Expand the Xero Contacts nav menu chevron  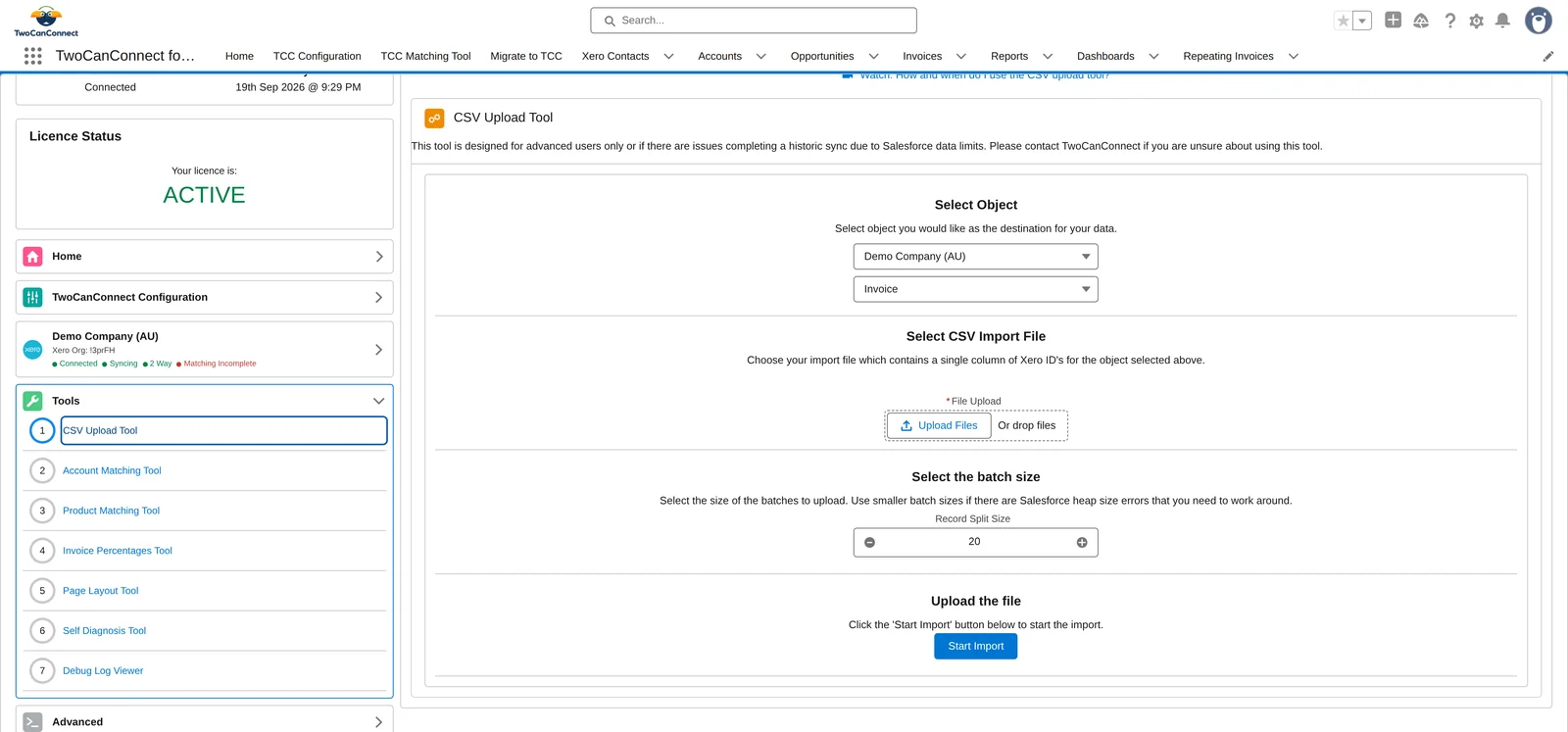pos(668,56)
